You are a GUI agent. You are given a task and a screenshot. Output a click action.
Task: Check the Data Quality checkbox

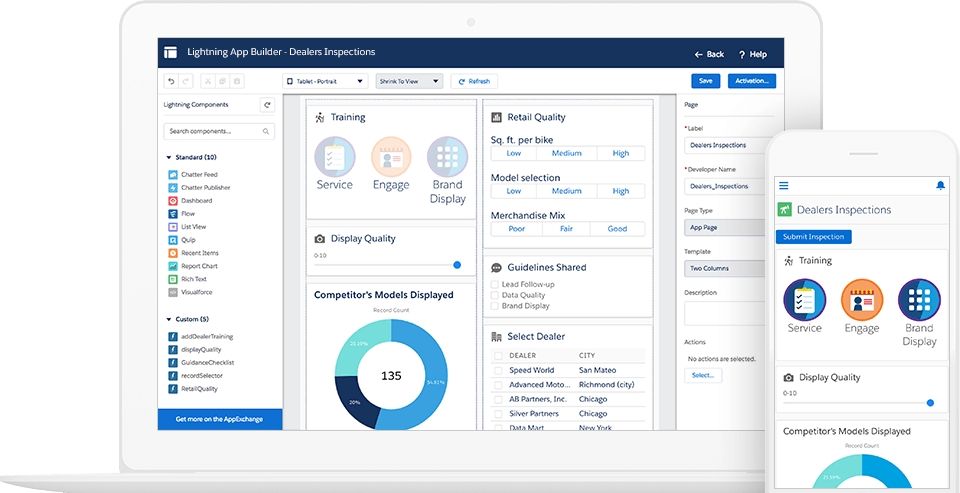[495, 295]
